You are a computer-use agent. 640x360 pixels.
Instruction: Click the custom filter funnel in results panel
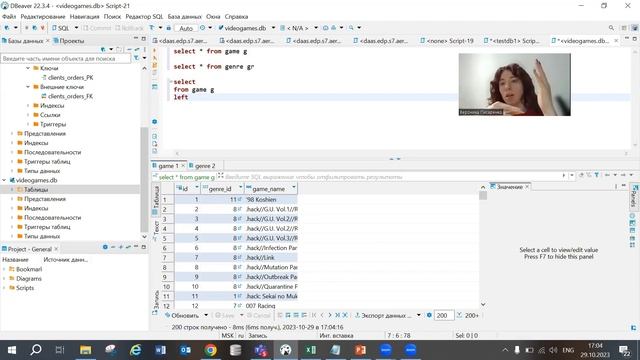tap(597, 175)
